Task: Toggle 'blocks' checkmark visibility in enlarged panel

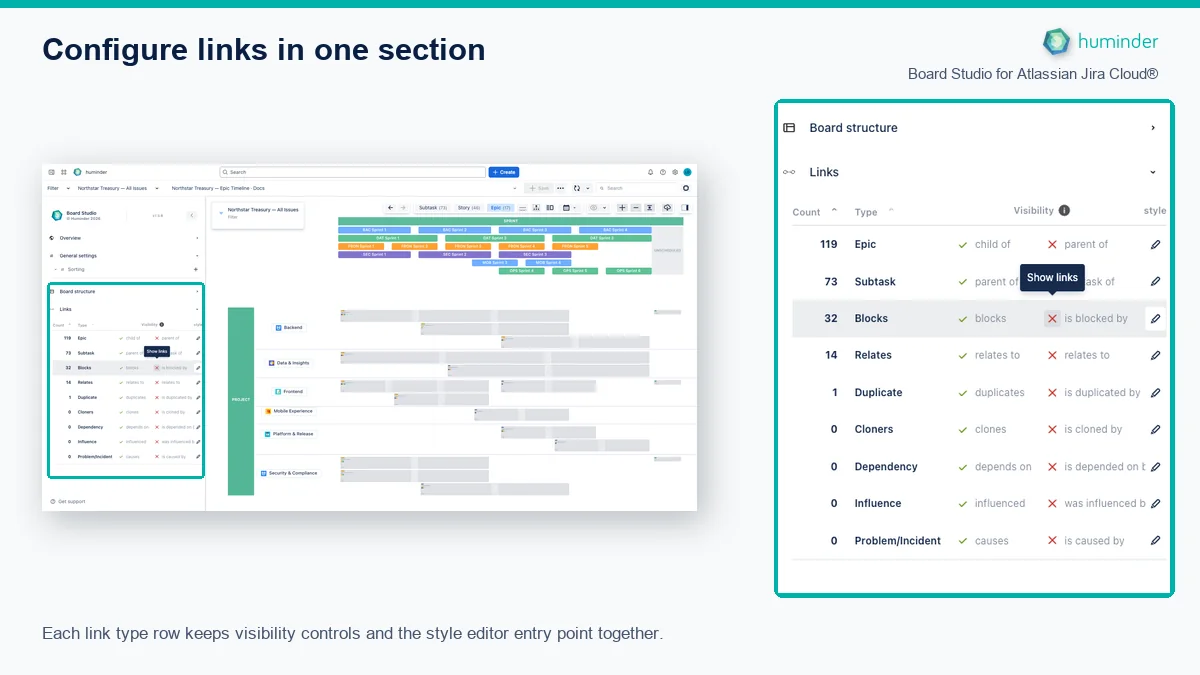Action: tap(963, 318)
